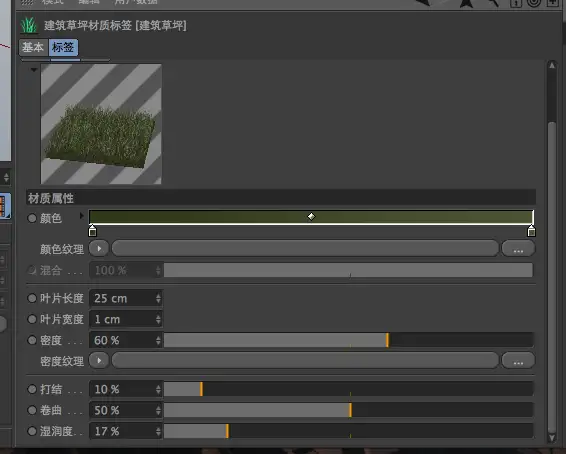Image resolution: width=566 pixels, height=454 pixels.
Task: Click the grass material preview thumbnail
Action: click(x=101, y=124)
